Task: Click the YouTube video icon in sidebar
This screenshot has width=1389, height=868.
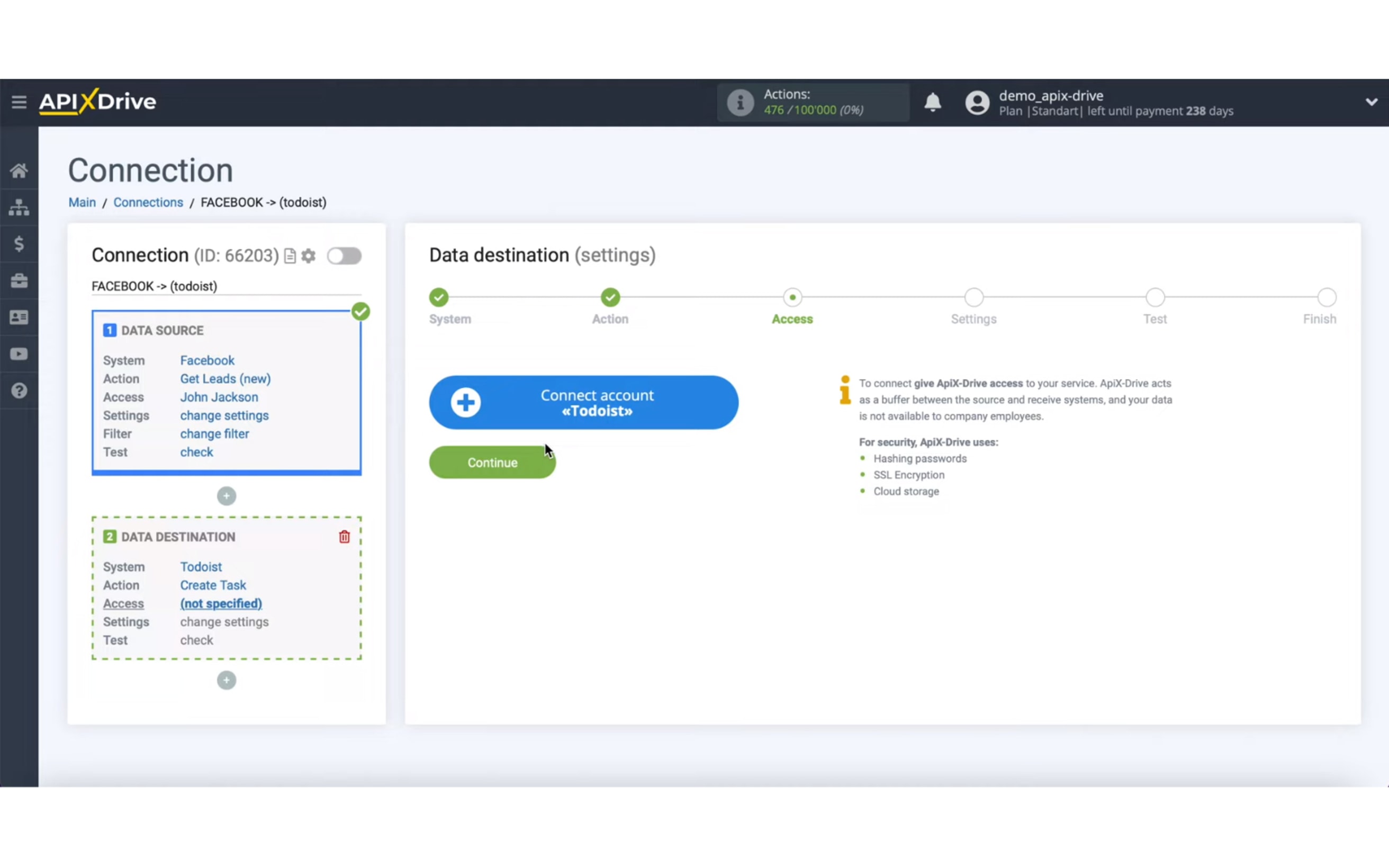Action: 19,354
